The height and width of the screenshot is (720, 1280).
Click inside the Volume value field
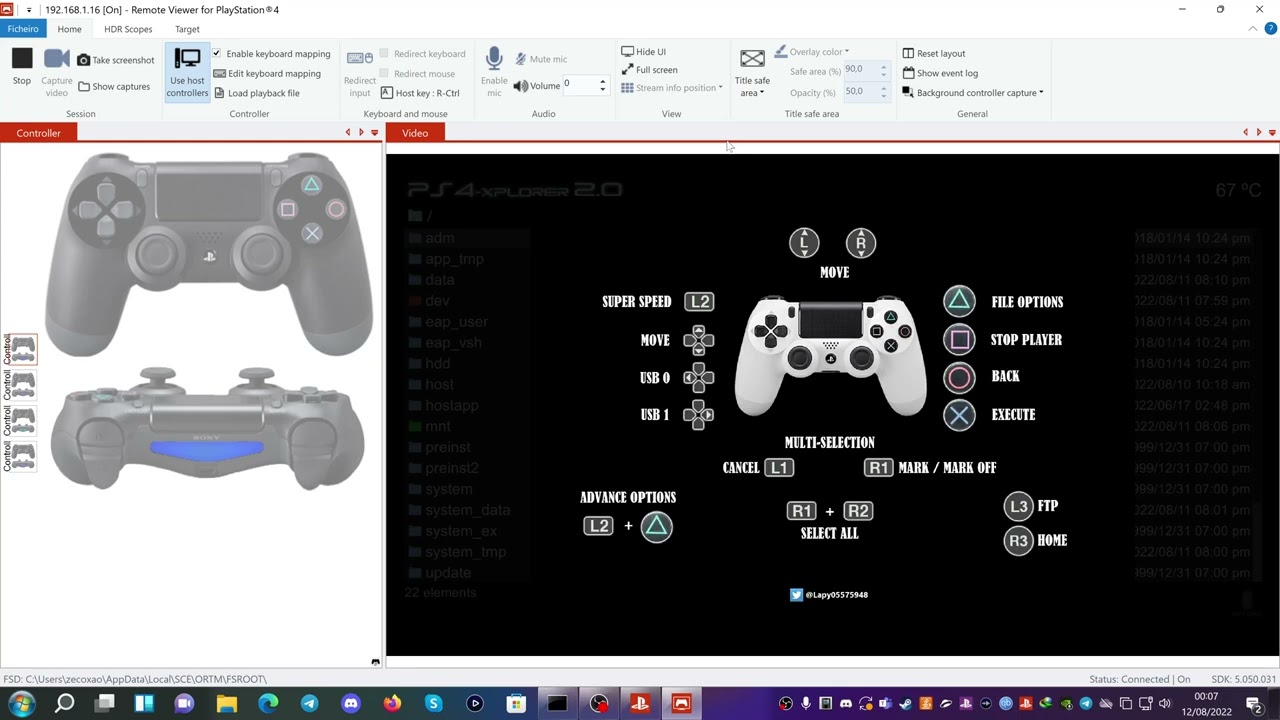coord(579,85)
